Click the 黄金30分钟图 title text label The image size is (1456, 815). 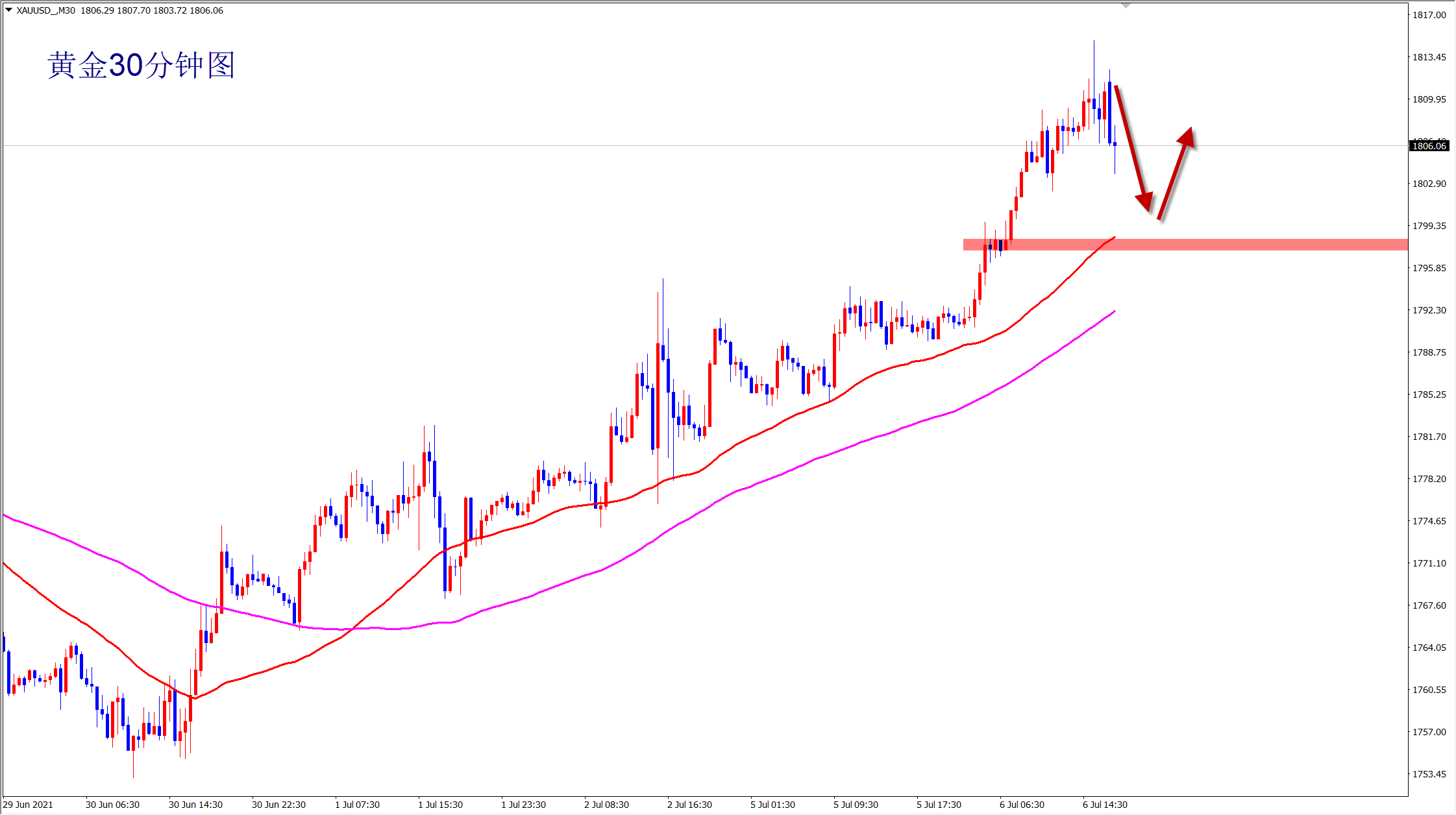point(141,66)
